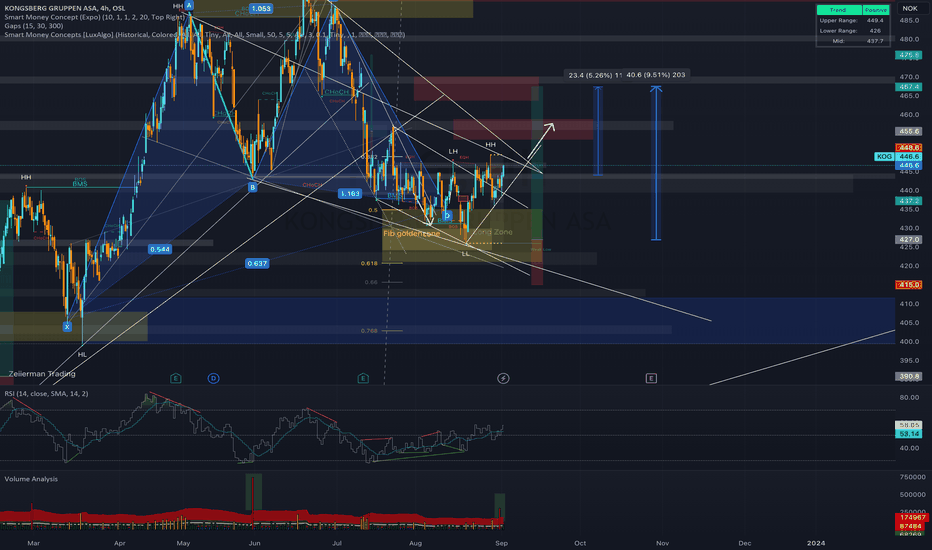Select the 0.544 harmonic ratio label
932x550 pixels.
click(160, 249)
